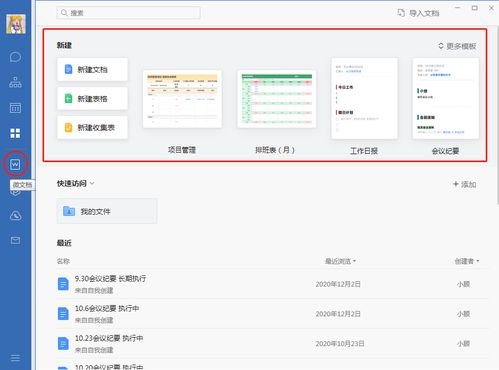The height and width of the screenshot is (370, 499).
Task: Open the circled 微文档 sidebar icon
Action: [x=15, y=164]
